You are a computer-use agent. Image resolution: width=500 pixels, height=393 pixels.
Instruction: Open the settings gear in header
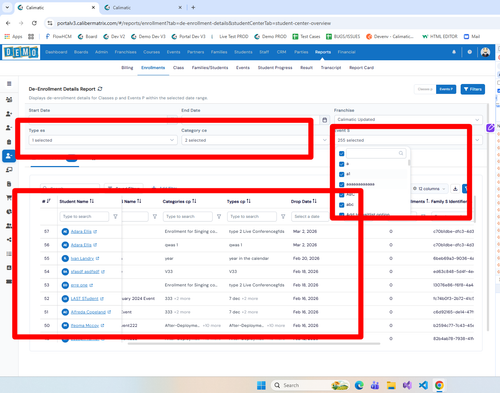pyautogui.click(x=470, y=52)
